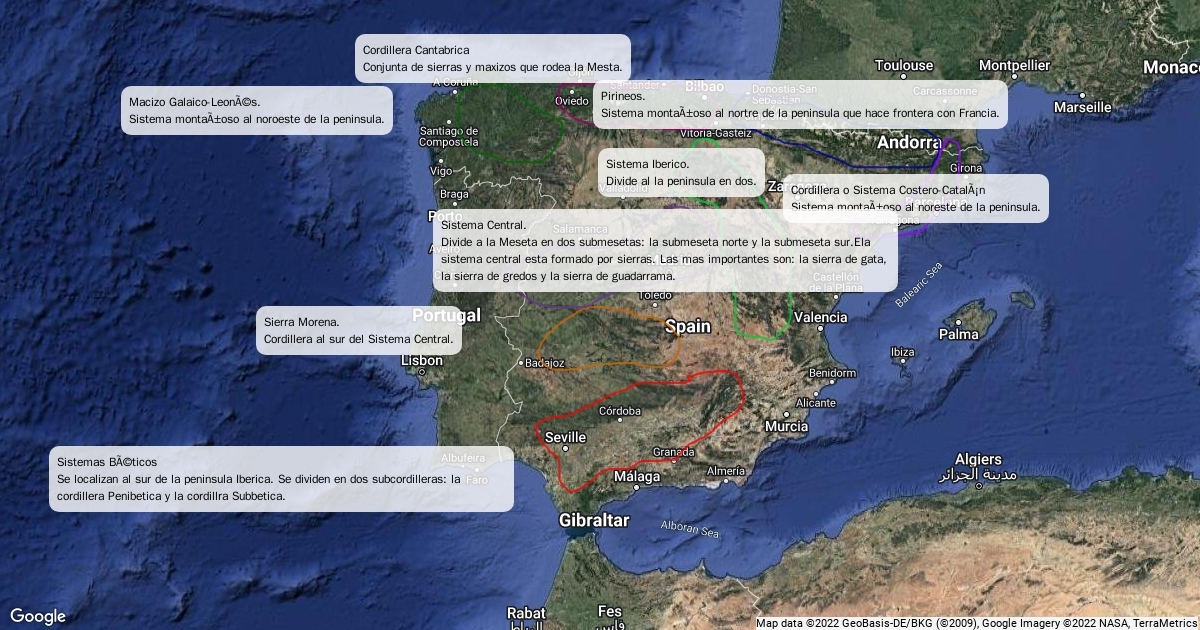Click the Spain country label
This screenshot has width=1200, height=630.
pos(688,326)
